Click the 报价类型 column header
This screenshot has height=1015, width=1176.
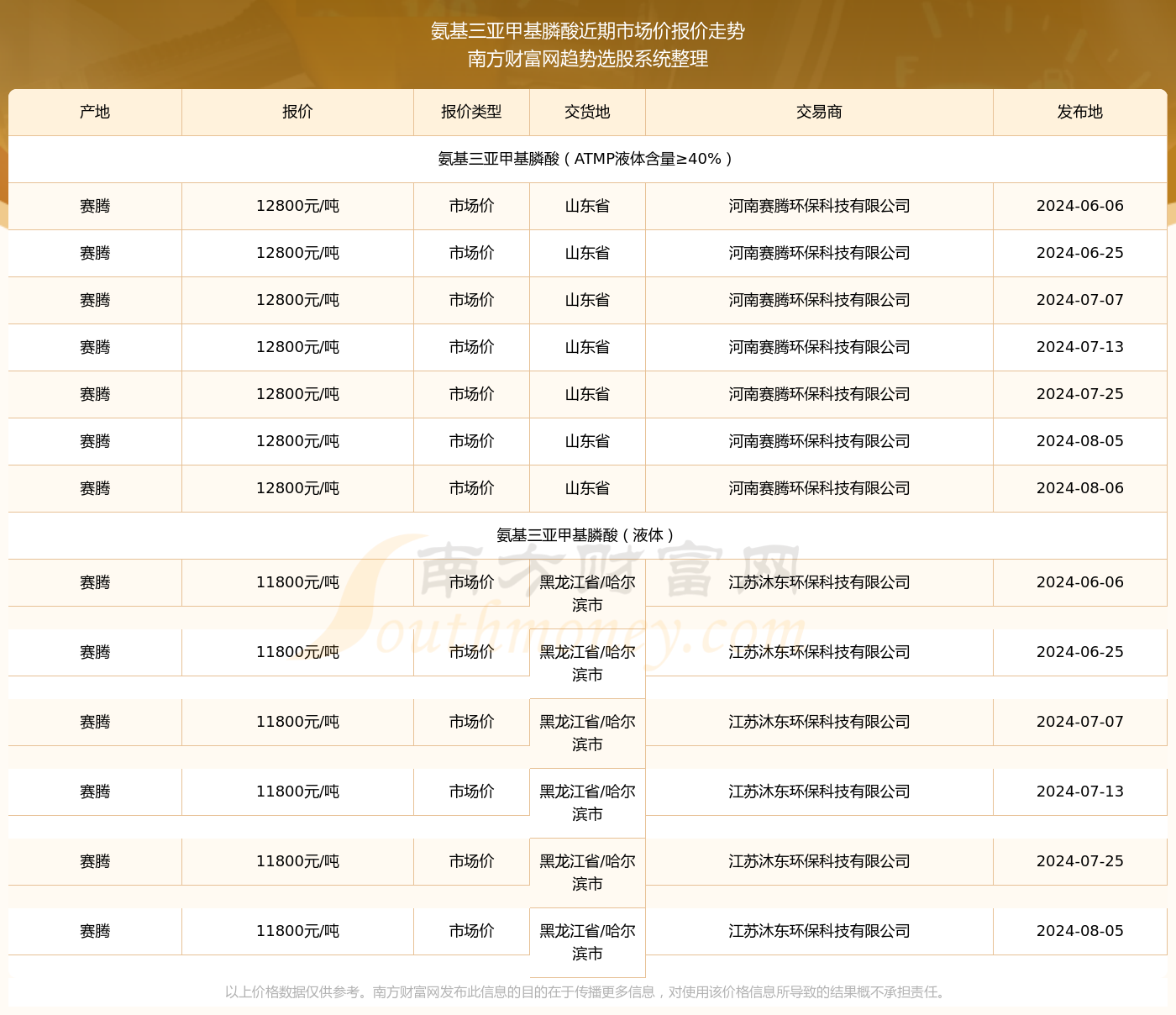click(x=471, y=112)
